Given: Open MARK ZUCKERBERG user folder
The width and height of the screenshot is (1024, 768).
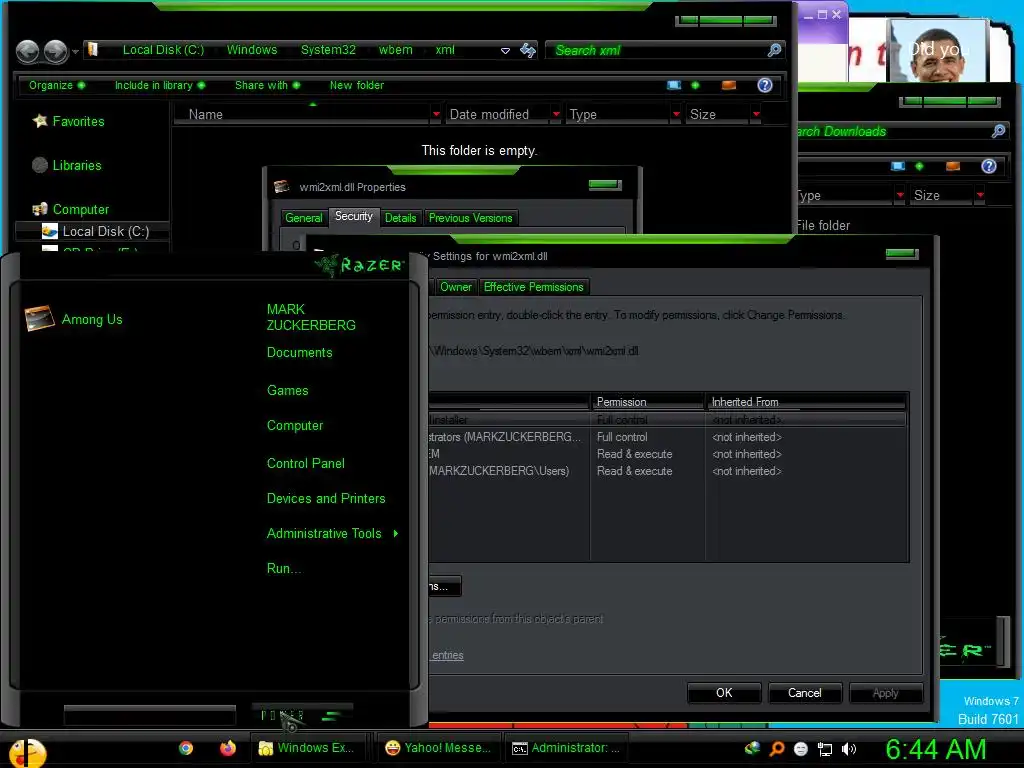Looking at the screenshot, I should [x=311, y=317].
